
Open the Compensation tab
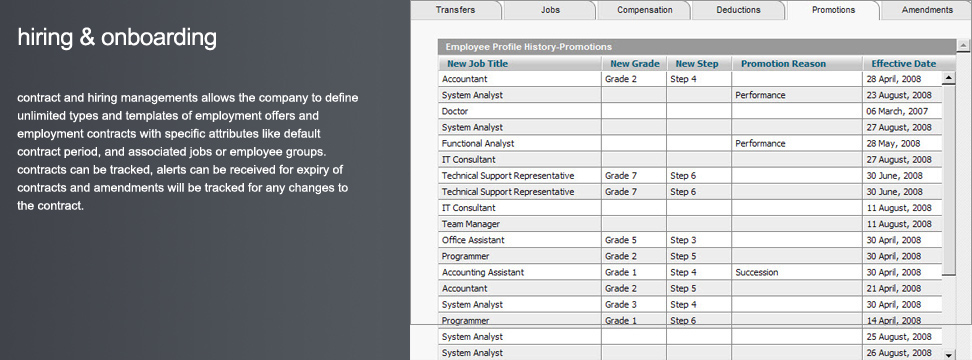pyautogui.click(x=645, y=10)
